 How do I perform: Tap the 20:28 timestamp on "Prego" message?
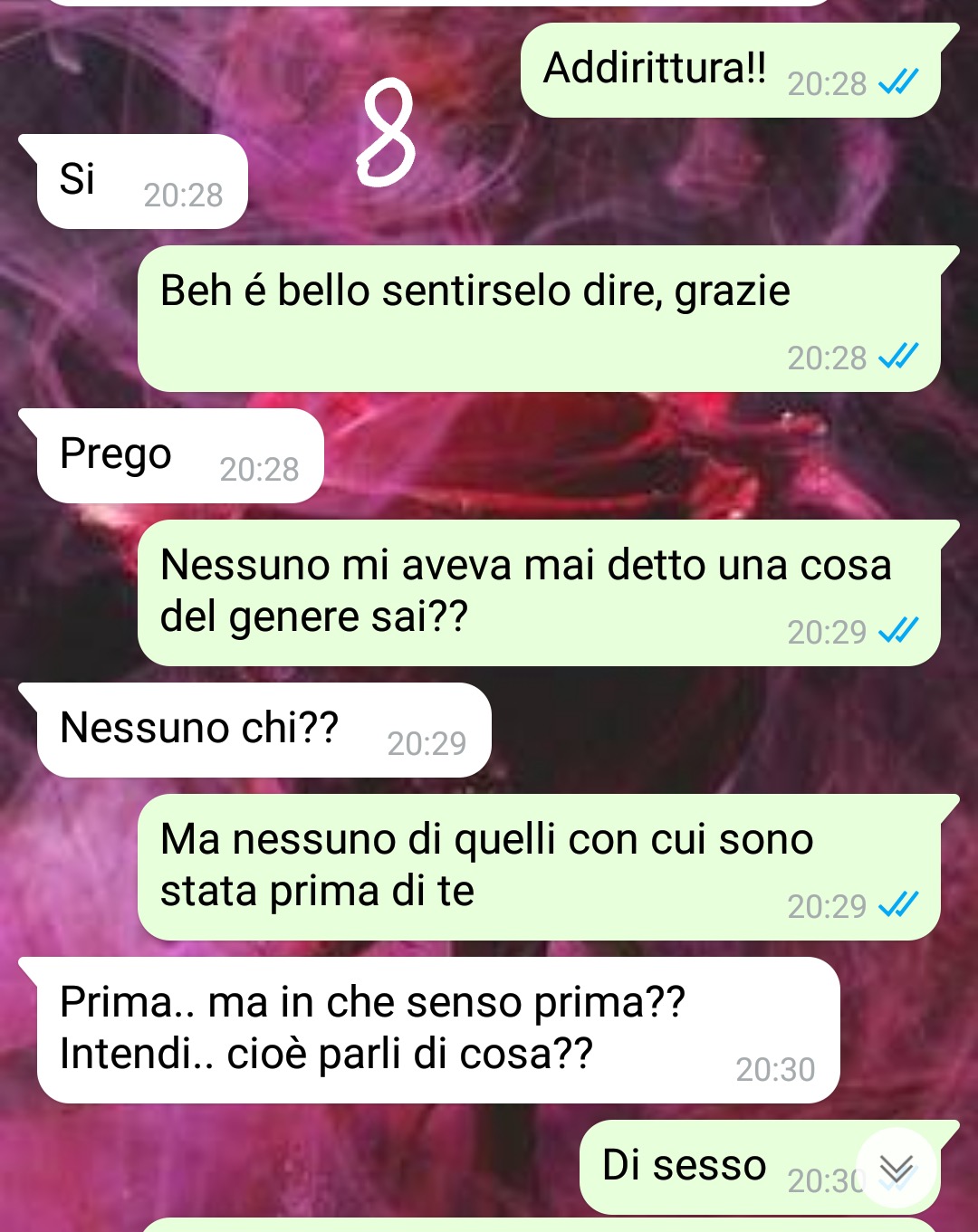pyautogui.click(x=259, y=469)
